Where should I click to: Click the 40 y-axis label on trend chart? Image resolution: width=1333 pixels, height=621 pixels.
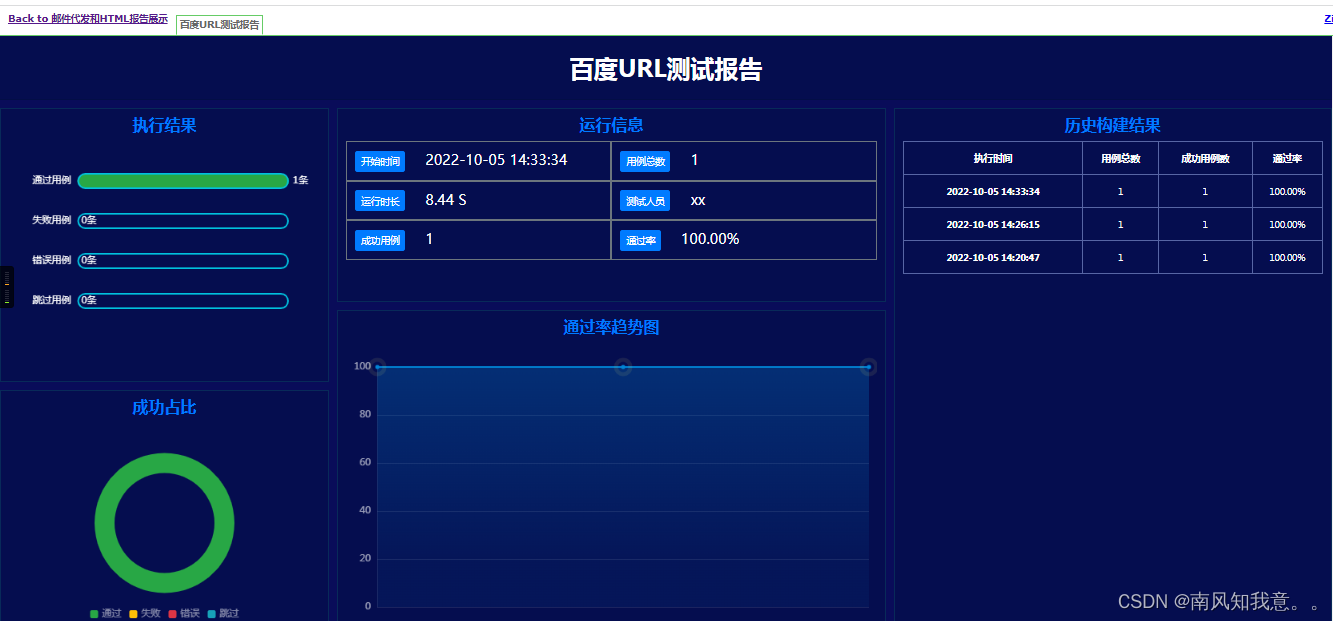click(365, 510)
